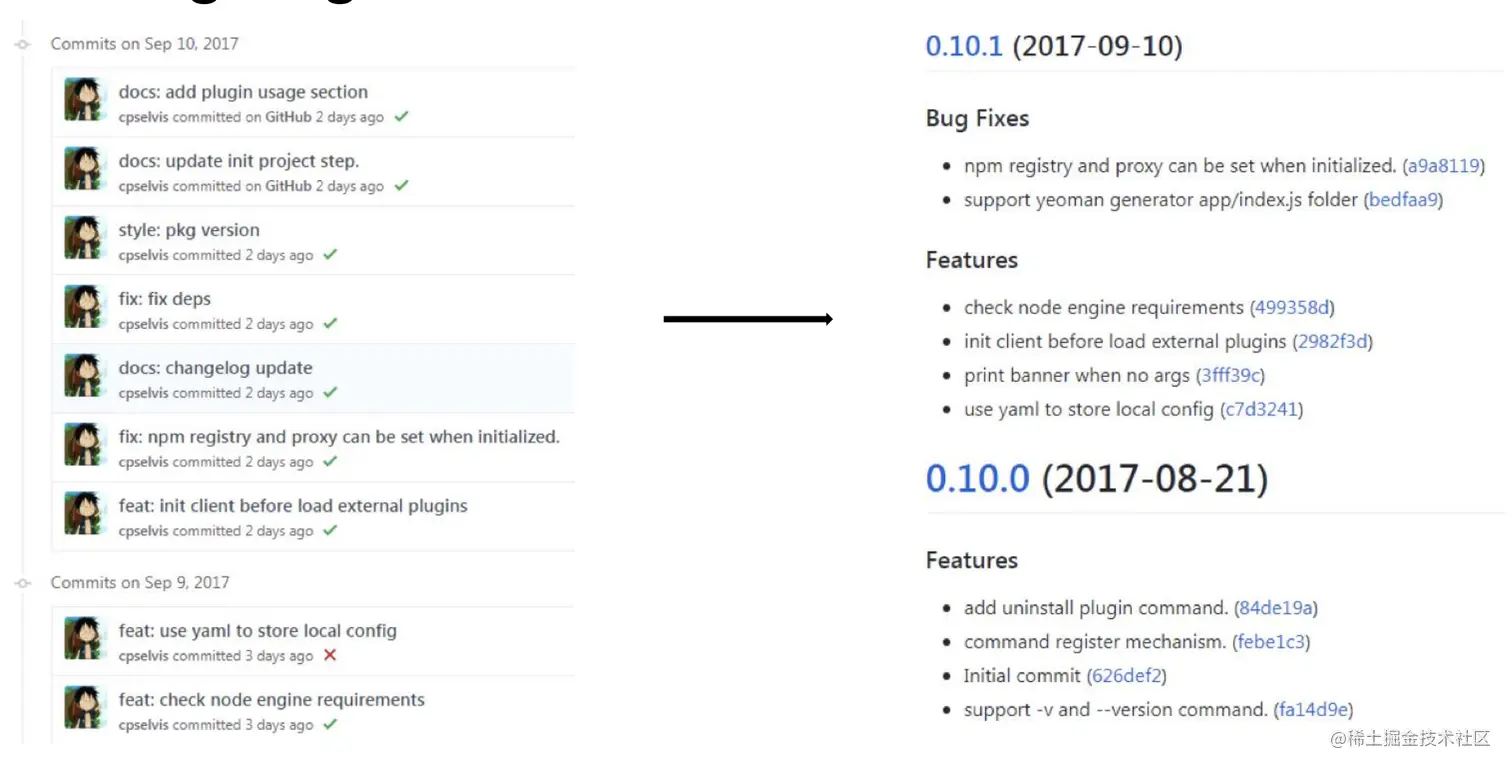Click green check on 'docs: update init project step'
1512x770 pixels.
pyautogui.click(x=401, y=186)
